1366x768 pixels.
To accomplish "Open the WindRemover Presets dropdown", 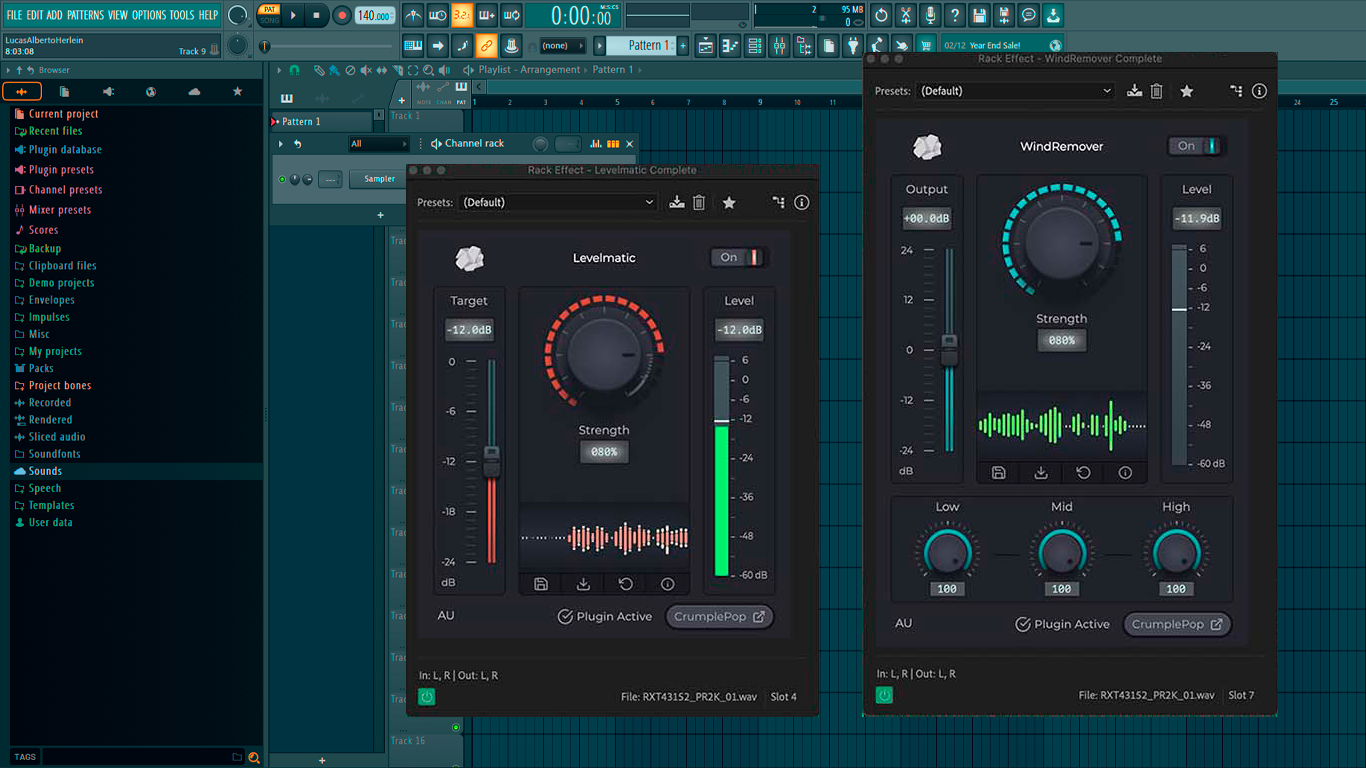I will pos(1015,91).
